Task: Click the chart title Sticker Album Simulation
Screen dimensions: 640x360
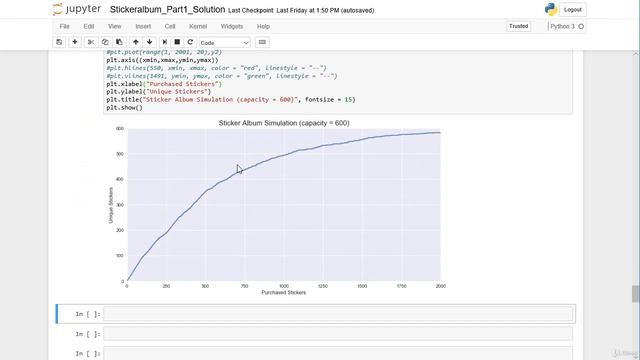Action: 284,123
